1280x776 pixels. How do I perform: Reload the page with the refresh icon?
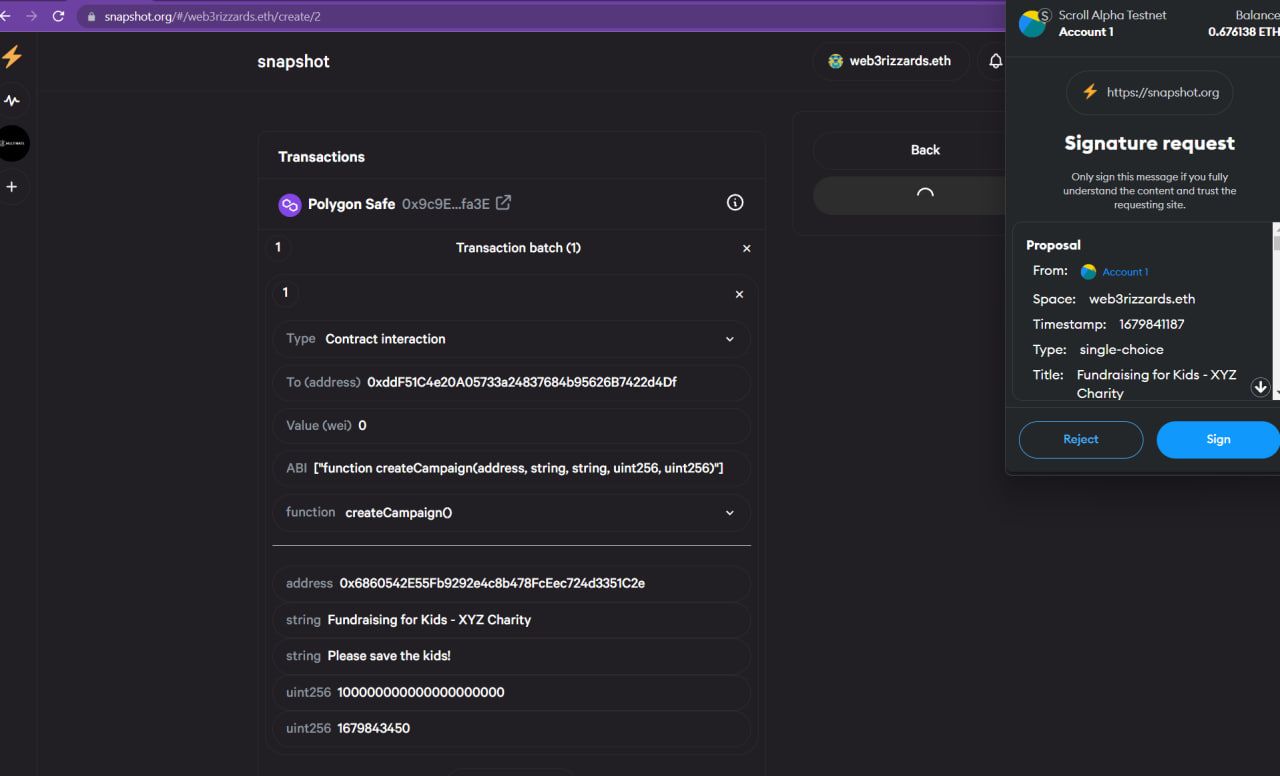(58, 16)
